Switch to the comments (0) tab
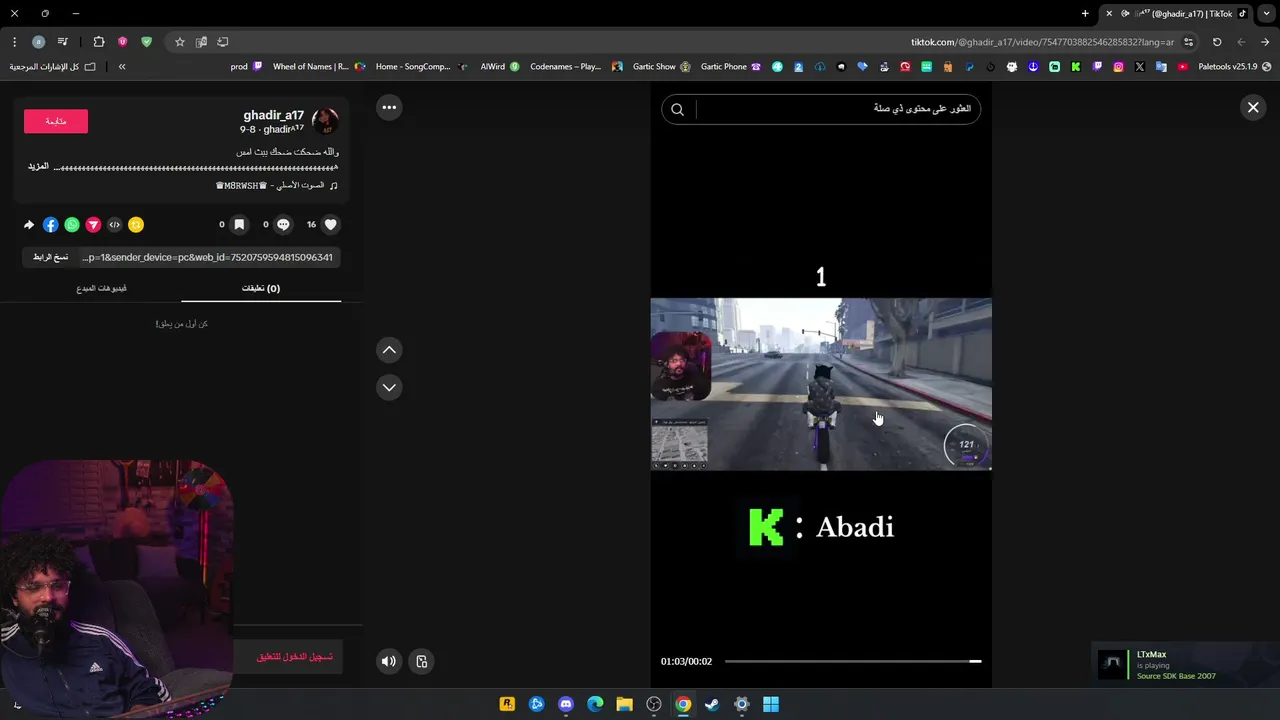 tap(261, 288)
